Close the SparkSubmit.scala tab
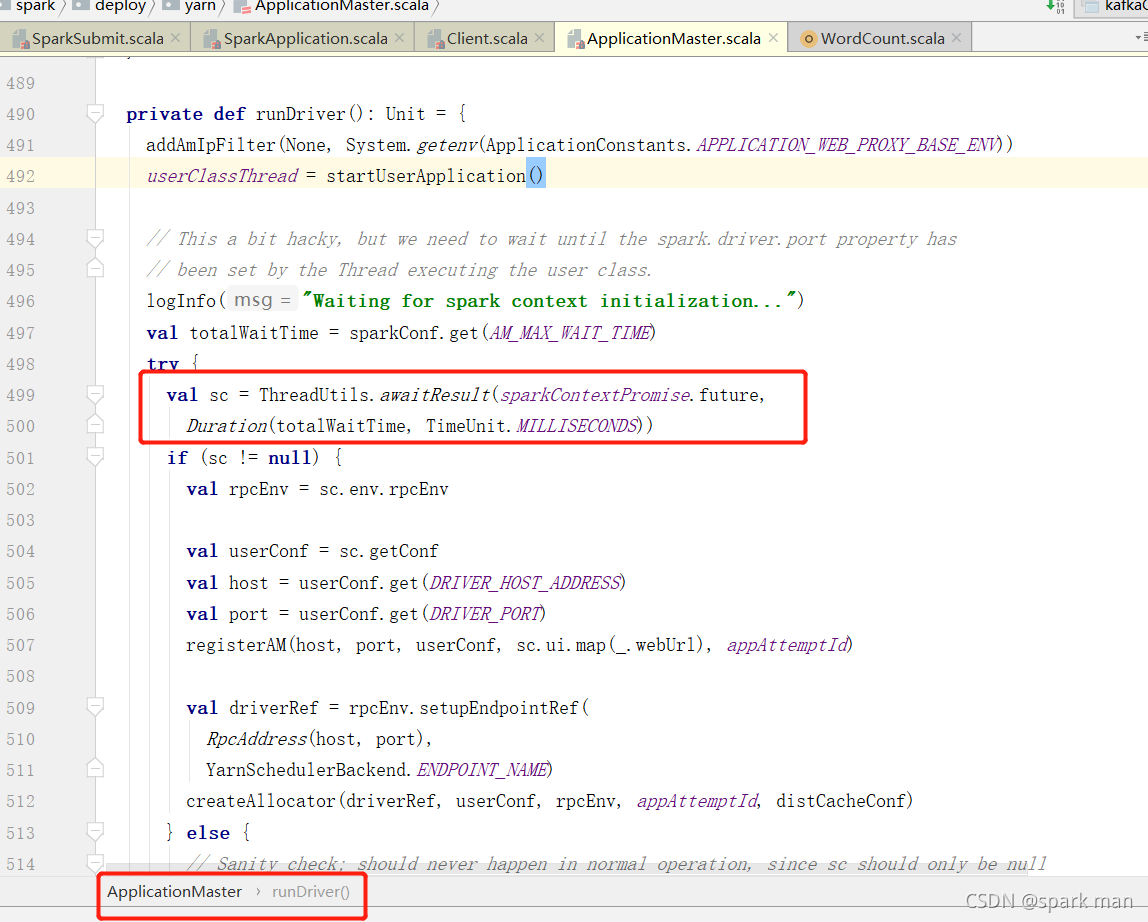1148x922 pixels. click(x=176, y=38)
